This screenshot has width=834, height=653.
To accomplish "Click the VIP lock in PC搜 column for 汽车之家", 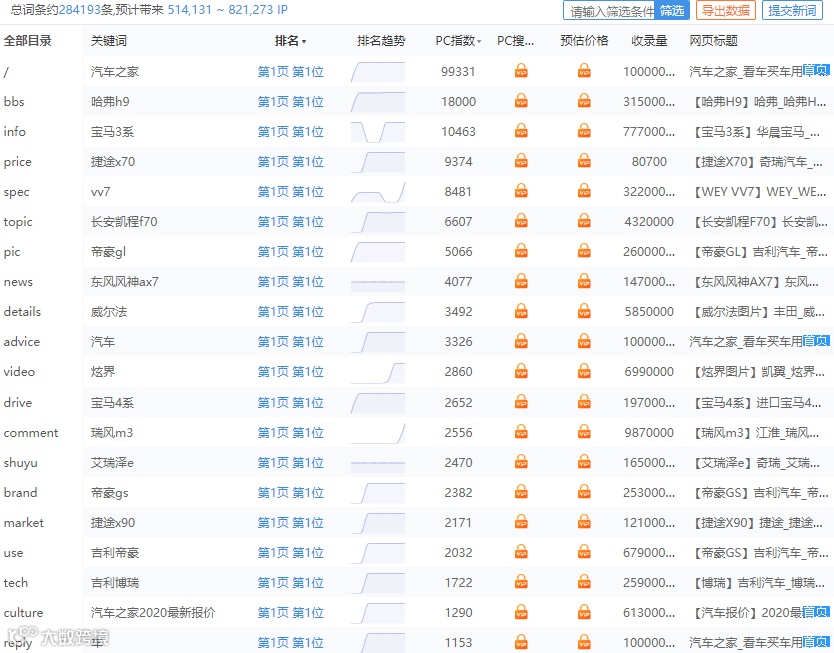I will 521,71.
